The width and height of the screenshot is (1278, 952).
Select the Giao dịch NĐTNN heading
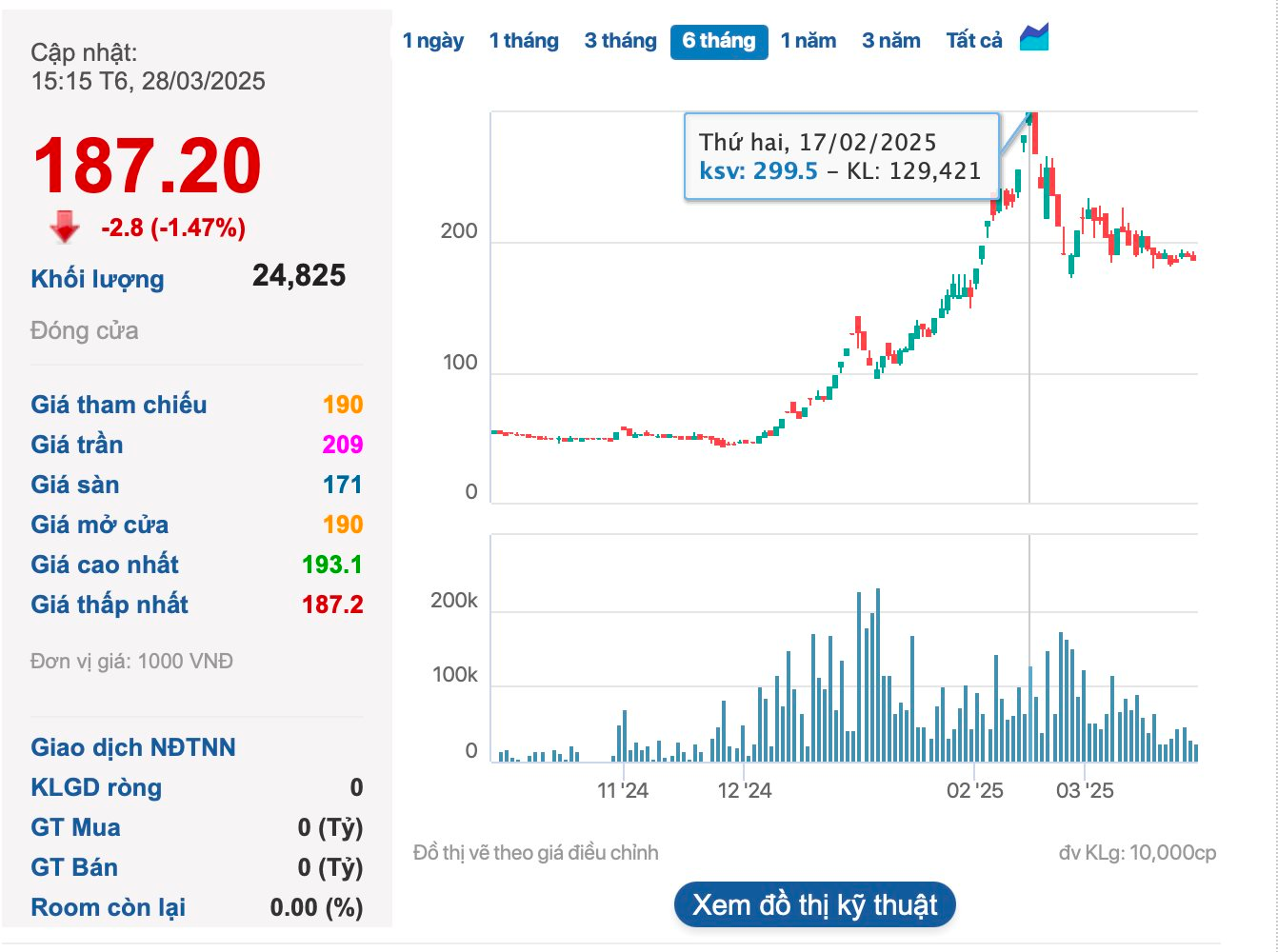(x=132, y=747)
